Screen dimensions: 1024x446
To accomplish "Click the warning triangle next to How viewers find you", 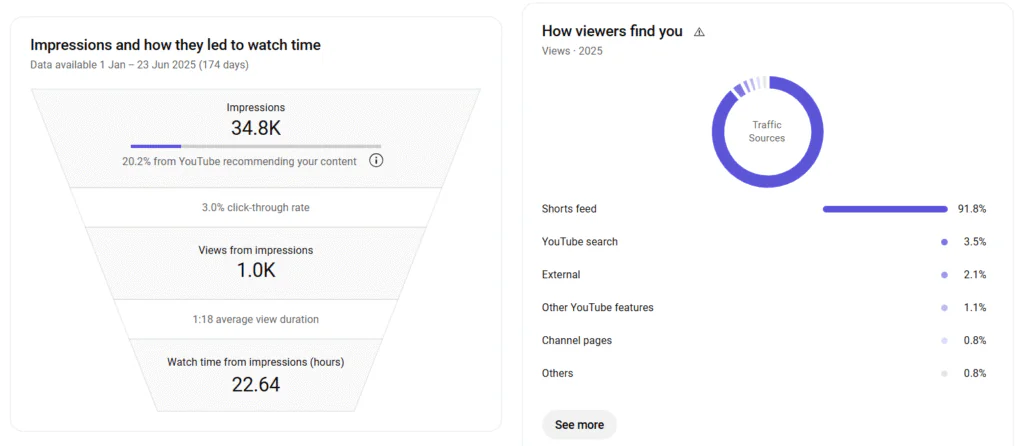I will tap(699, 32).
